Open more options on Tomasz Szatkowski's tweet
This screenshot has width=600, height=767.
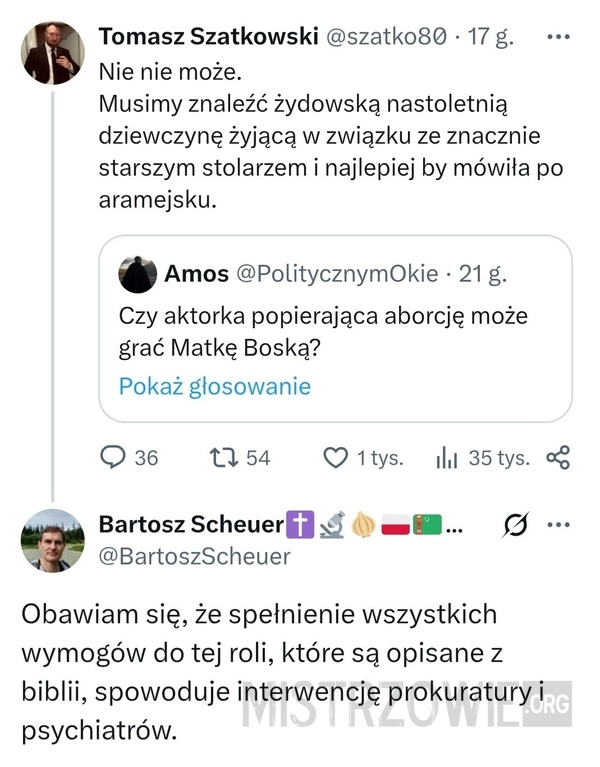click(x=558, y=37)
